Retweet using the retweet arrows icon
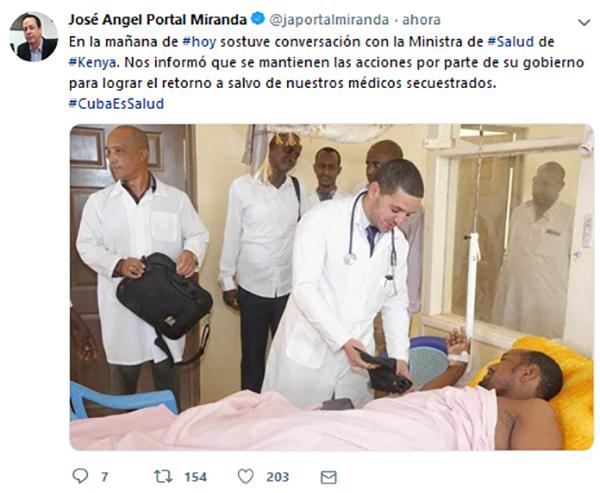The image size is (600, 493). coord(163,477)
